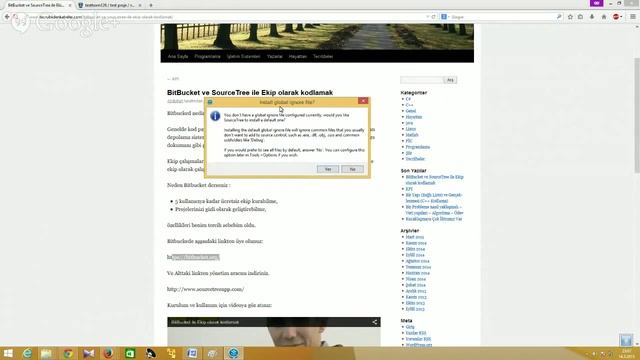Viewport: 640px width, 360px height.
Task: Click the bookmark star icon
Action: pos(570,17)
